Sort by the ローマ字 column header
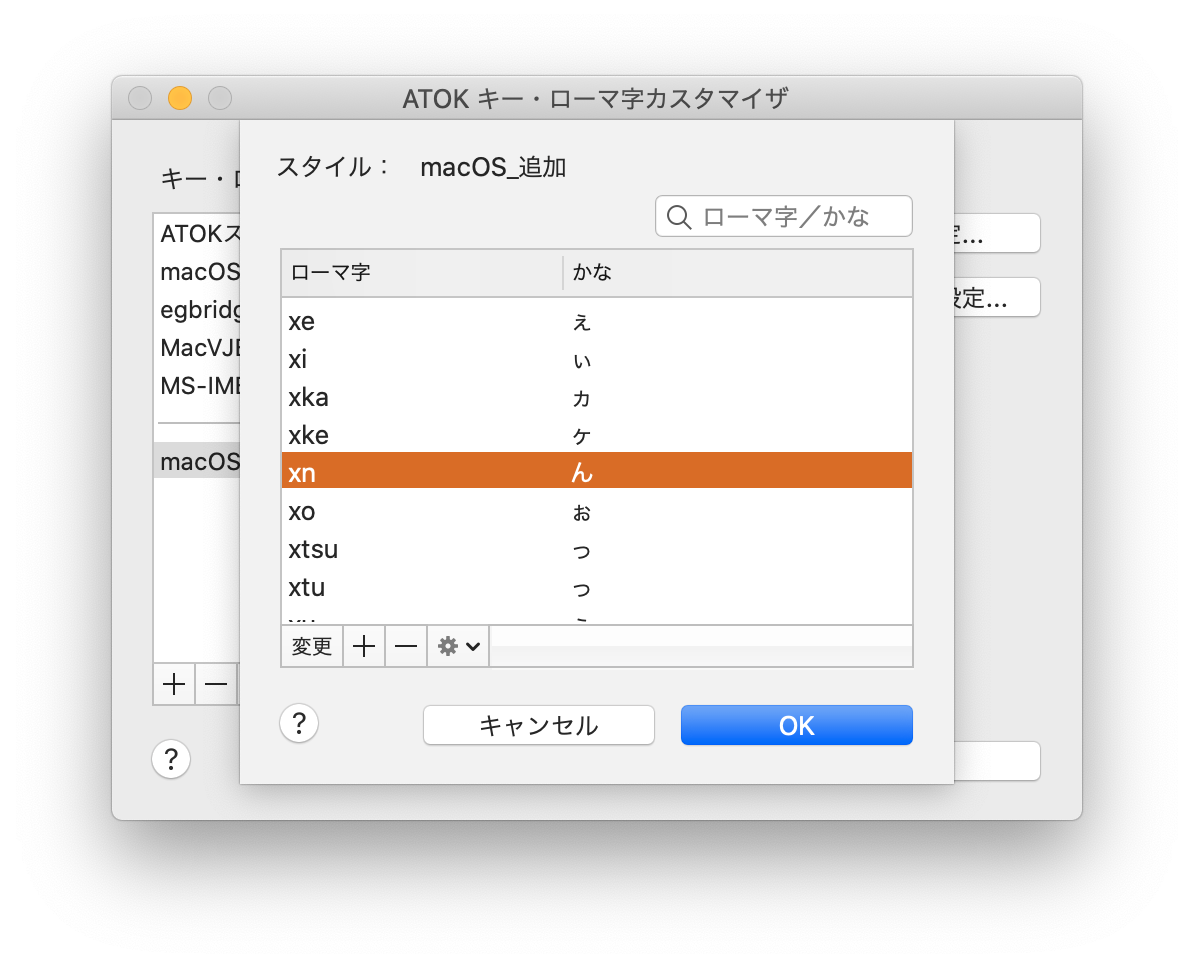 pyautogui.click(x=422, y=273)
